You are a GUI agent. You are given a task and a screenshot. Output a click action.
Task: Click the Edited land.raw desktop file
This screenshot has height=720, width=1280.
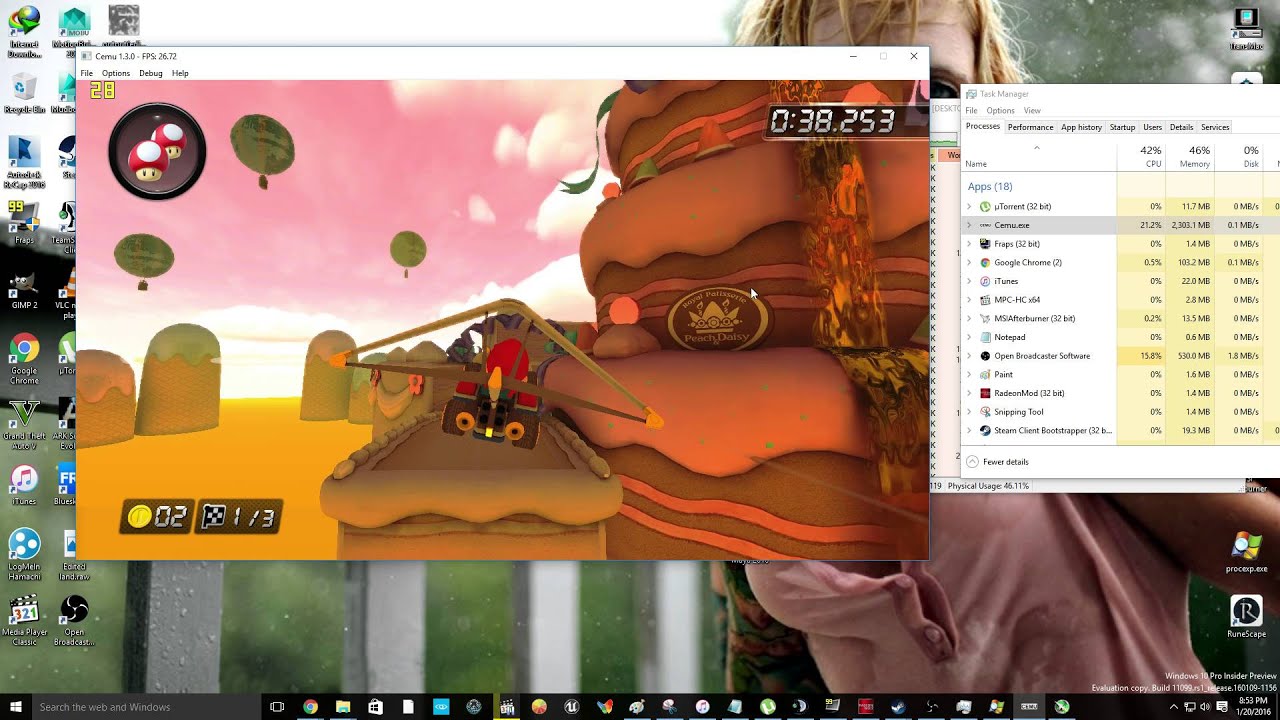74,555
